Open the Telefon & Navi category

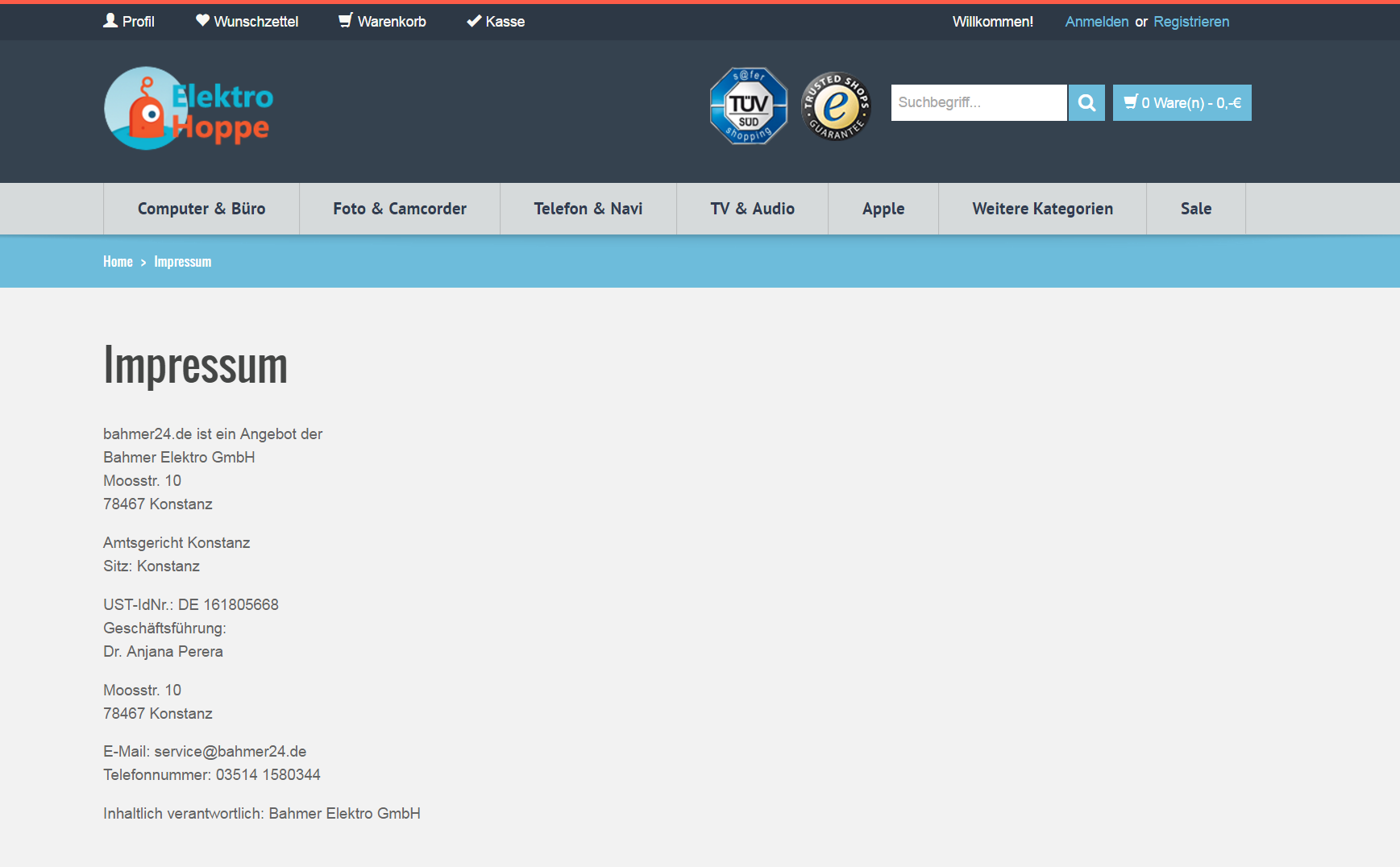point(588,209)
